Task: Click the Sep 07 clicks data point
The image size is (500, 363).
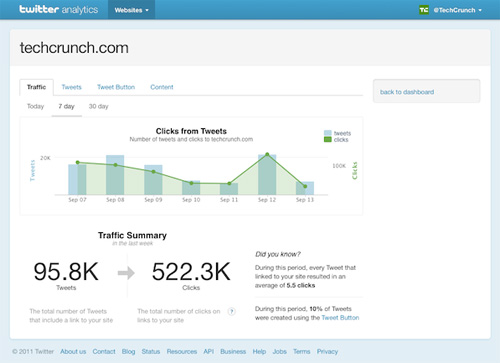Action: click(78, 162)
